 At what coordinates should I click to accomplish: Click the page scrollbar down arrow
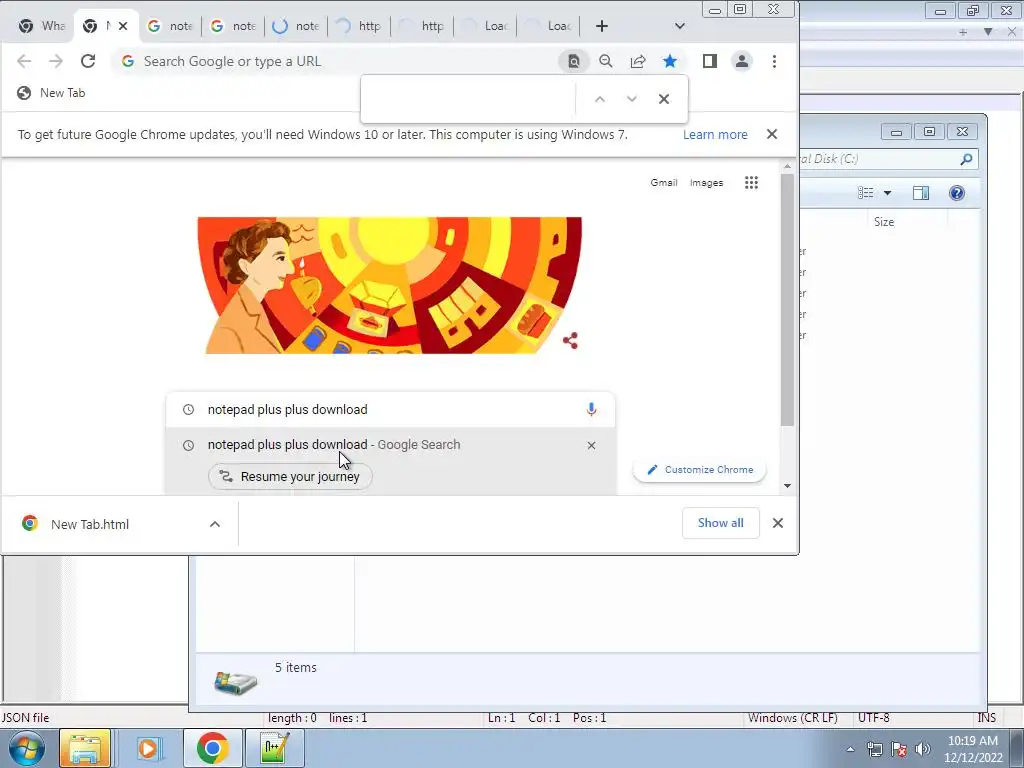pos(787,485)
